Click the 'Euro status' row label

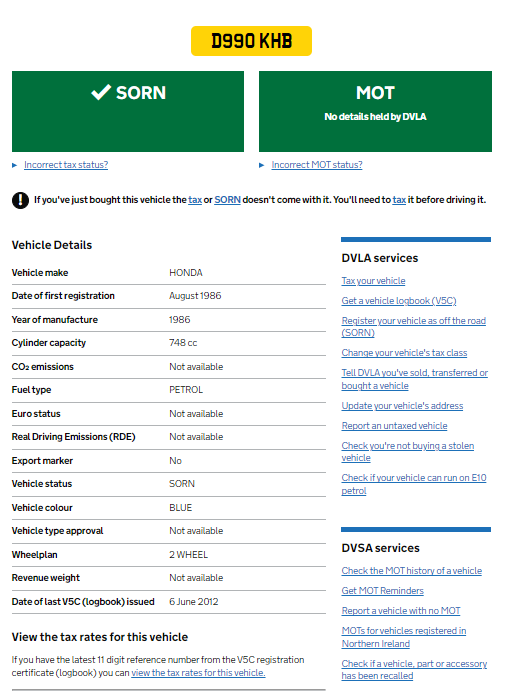tap(36, 414)
